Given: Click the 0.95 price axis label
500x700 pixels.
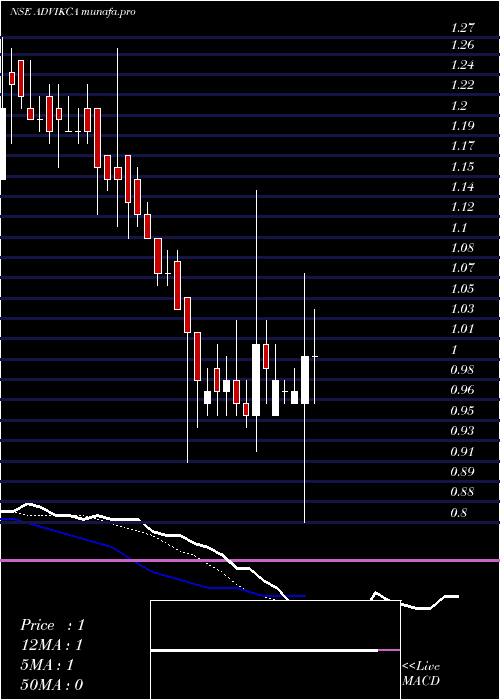Looking at the screenshot, I should click(x=462, y=410).
